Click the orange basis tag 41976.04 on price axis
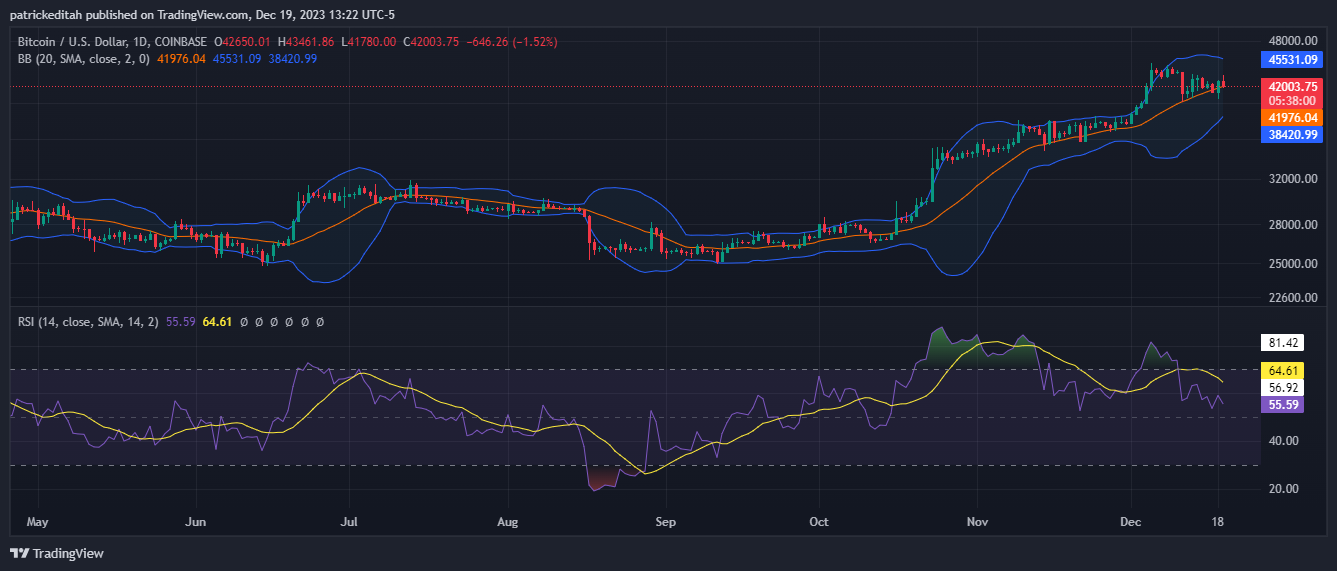The height and width of the screenshot is (571, 1337). pyautogui.click(x=1294, y=117)
